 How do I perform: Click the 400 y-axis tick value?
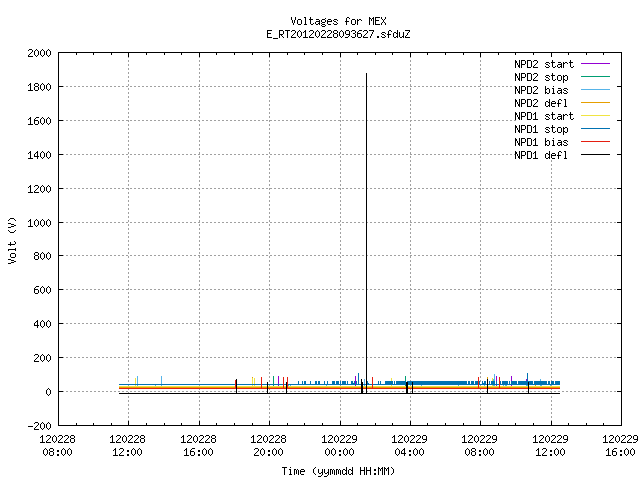(42, 324)
